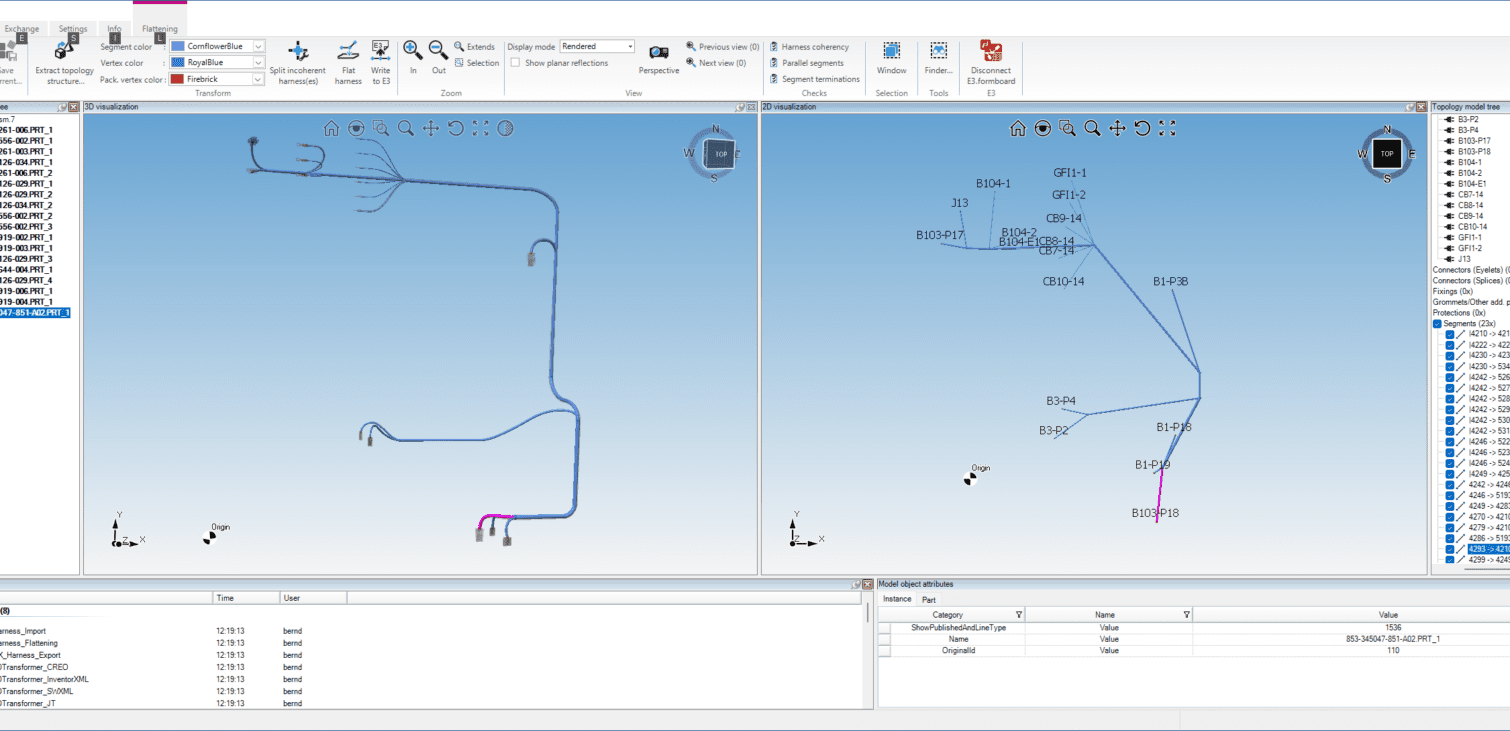Switch to the Settings ribbon tab
Viewport: 1510px width, 731px height.
pos(73,29)
